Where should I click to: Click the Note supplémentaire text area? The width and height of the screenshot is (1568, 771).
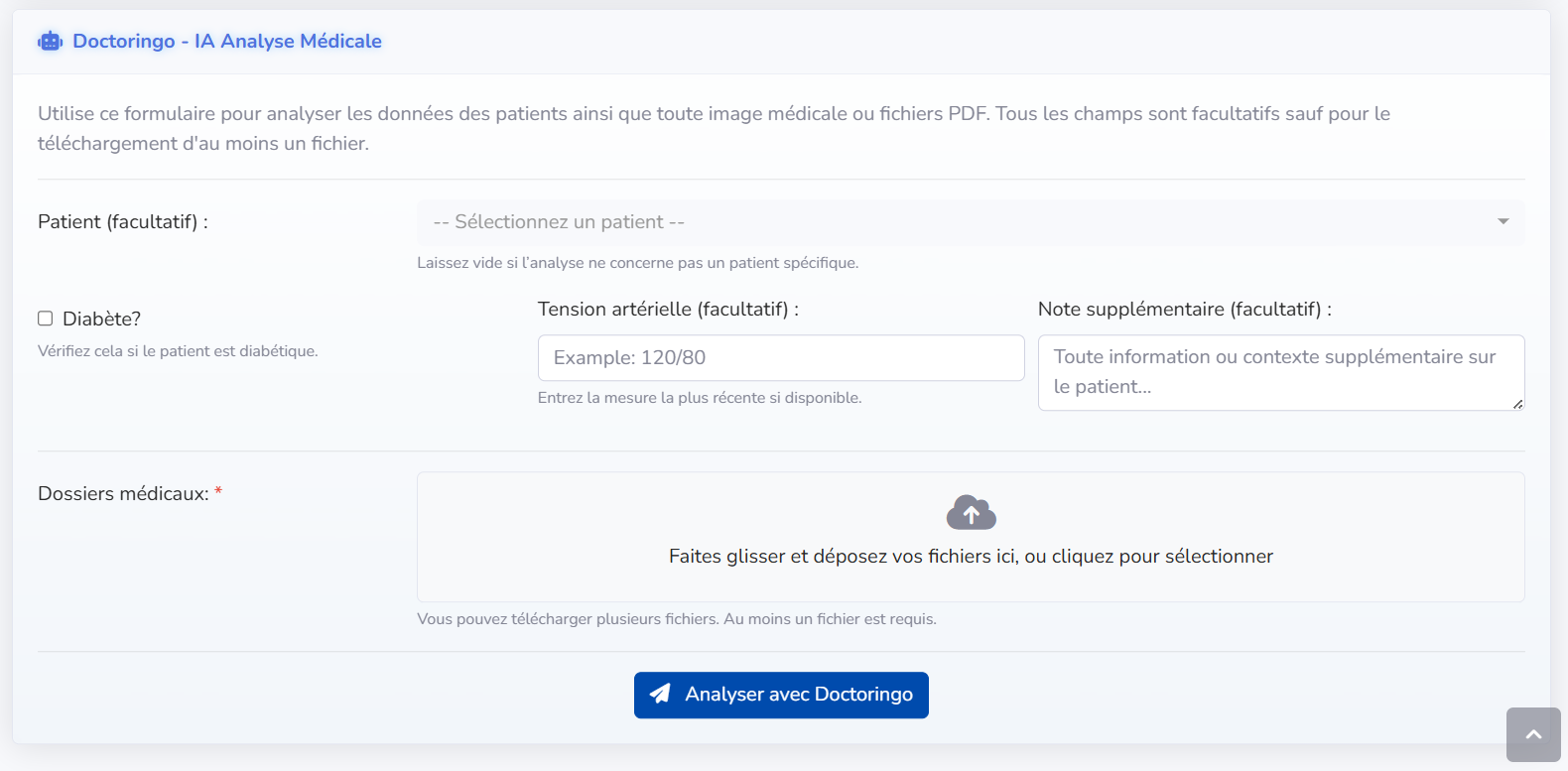tap(1280, 372)
